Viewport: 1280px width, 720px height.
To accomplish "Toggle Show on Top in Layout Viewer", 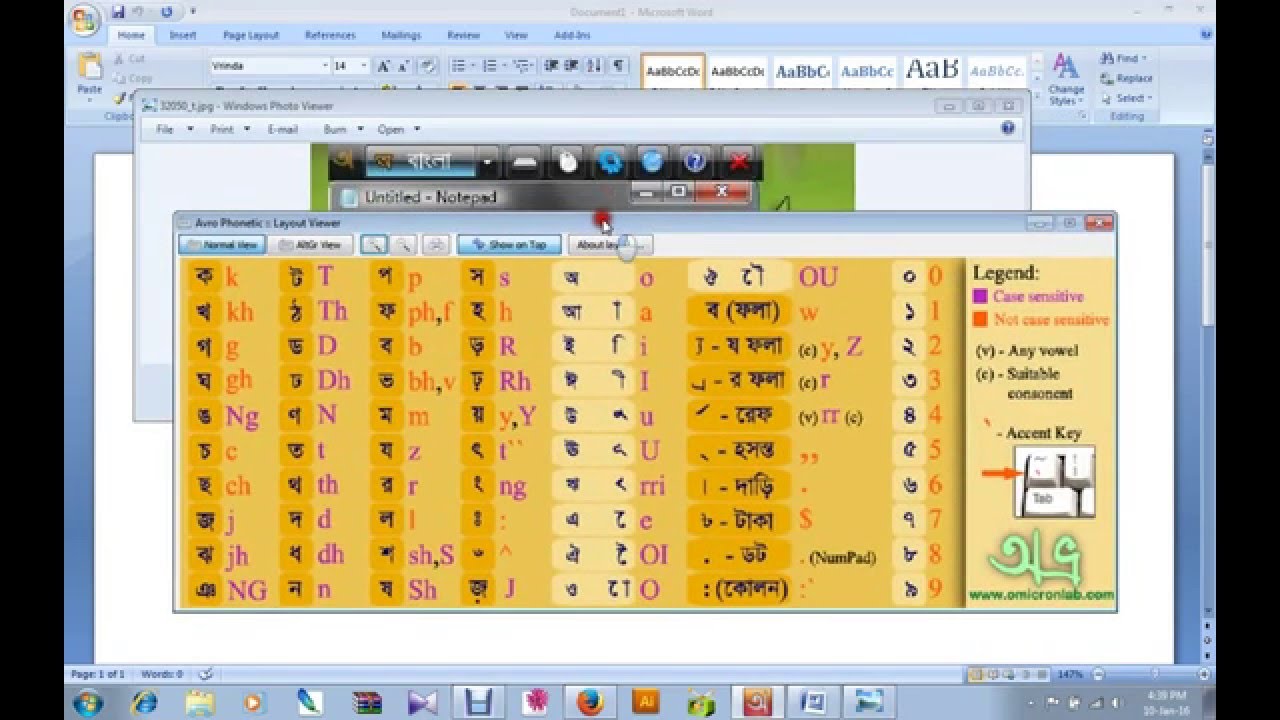I will [509, 244].
